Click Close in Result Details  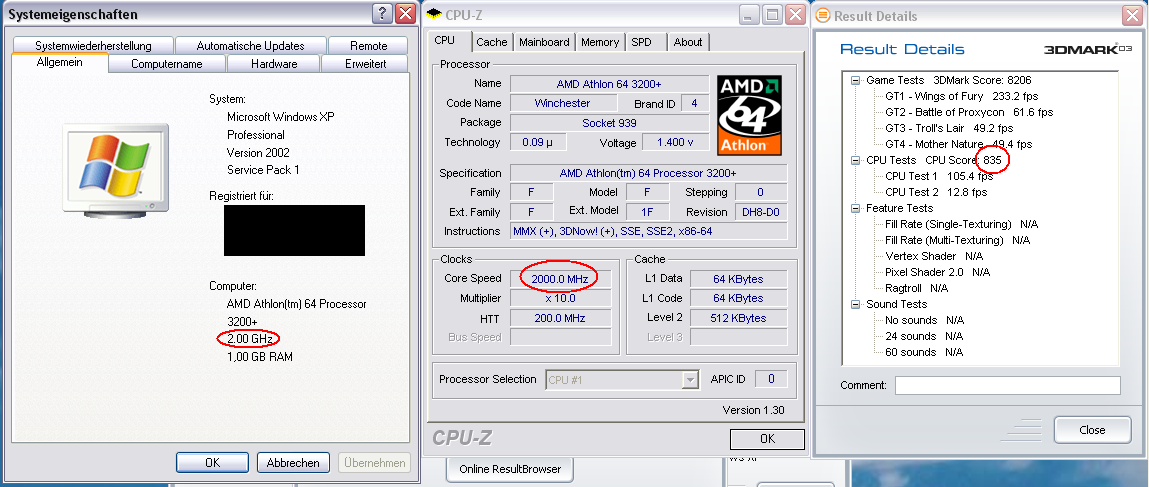(x=1092, y=430)
